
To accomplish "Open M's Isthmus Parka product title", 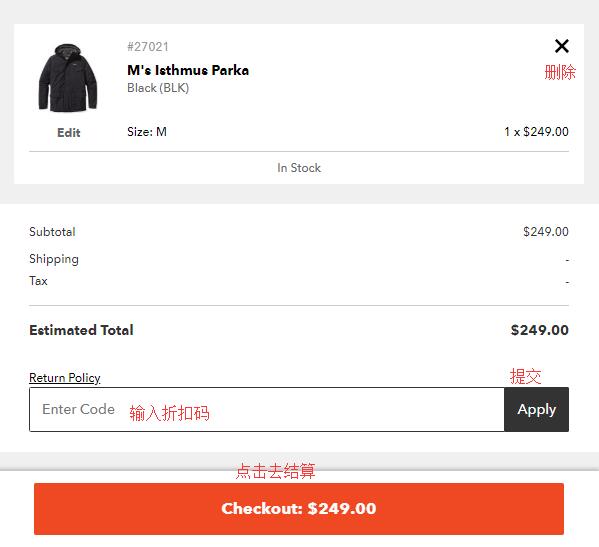I will point(188,70).
